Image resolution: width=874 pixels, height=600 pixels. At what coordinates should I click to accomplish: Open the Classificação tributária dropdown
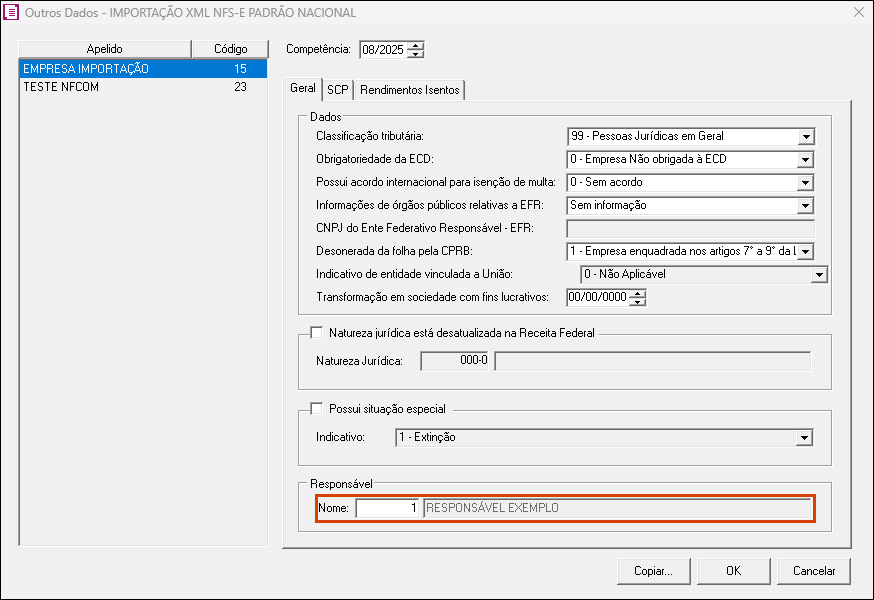pyautogui.click(x=806, y=137)
